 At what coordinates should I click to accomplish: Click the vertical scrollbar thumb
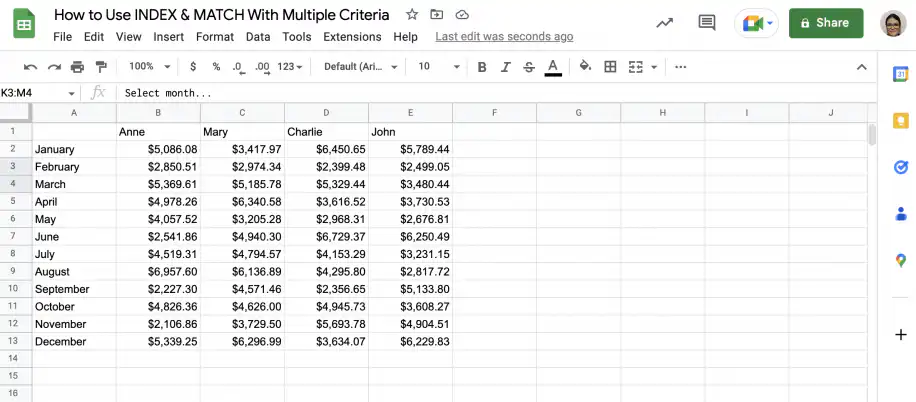872,134
